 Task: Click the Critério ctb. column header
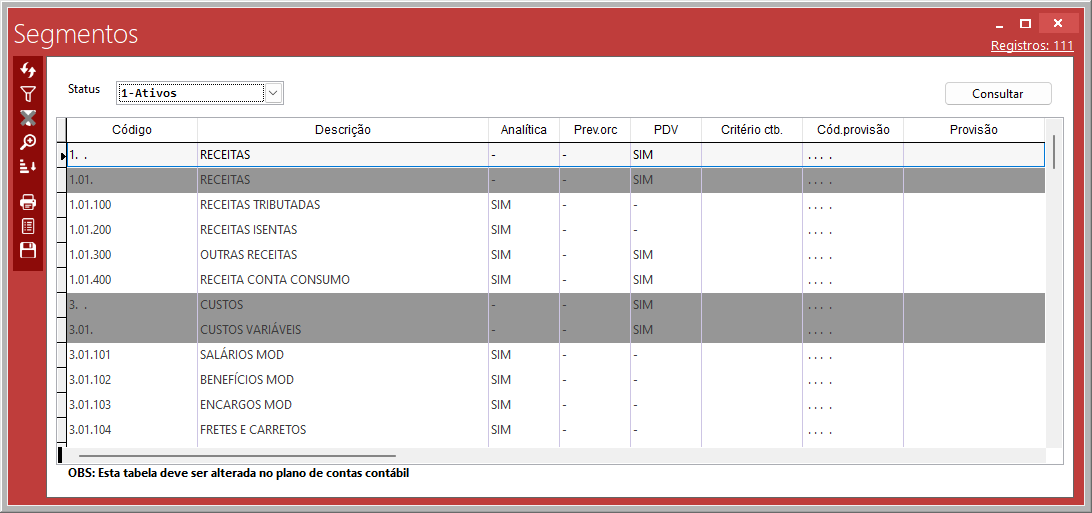pyautogui.click(x=751, y=129)
